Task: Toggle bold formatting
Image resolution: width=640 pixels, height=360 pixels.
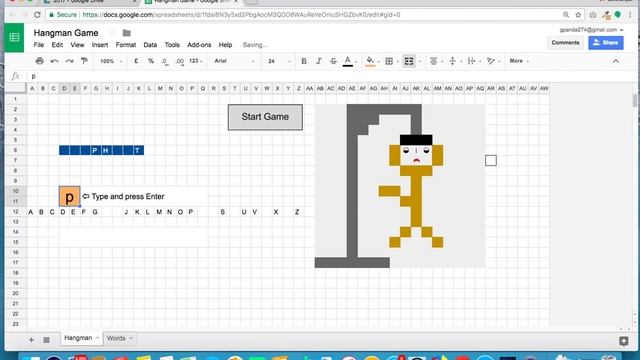Action: [x=304, y=61]
